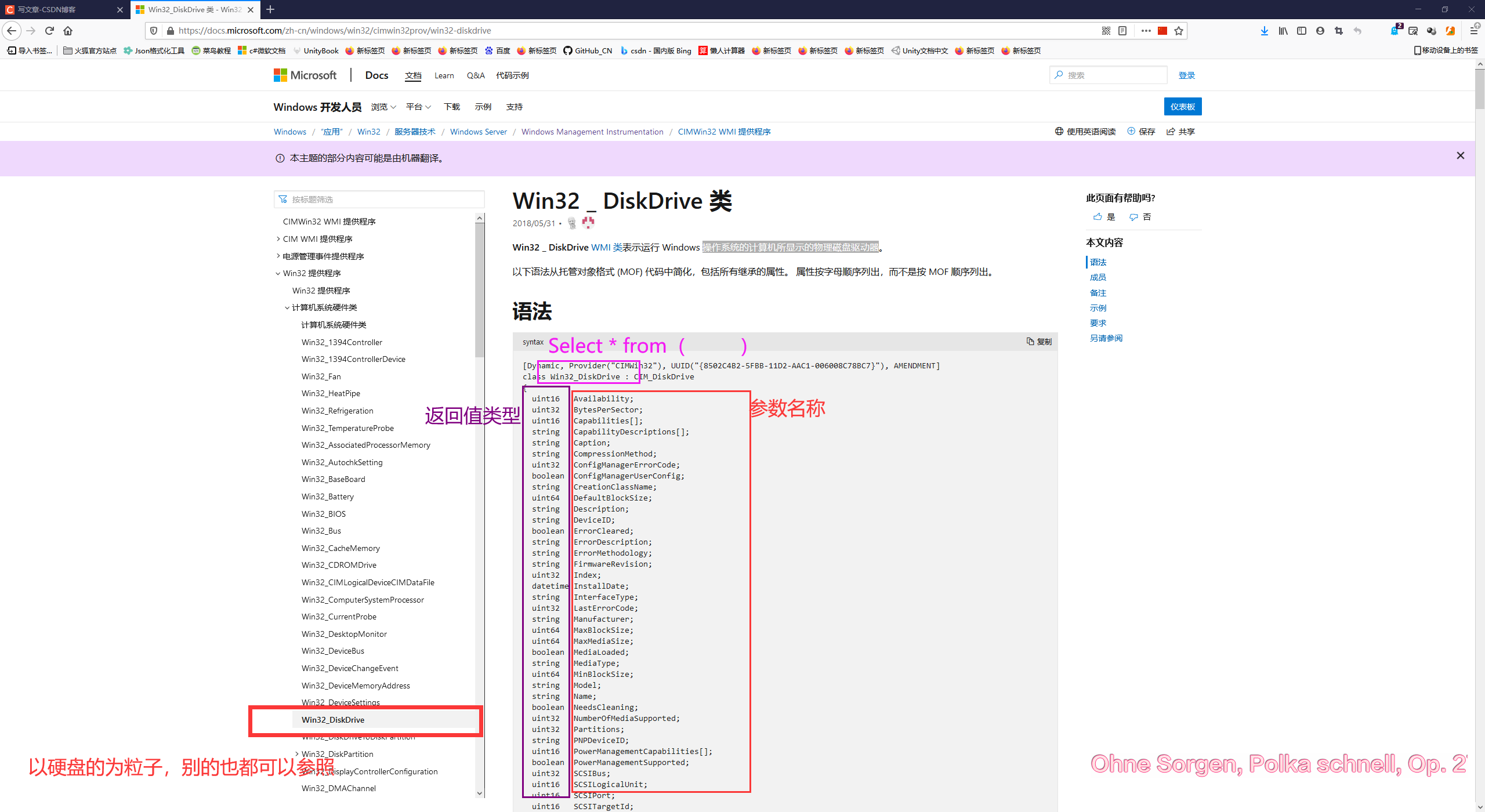Open the 平台 dropdown menu
The height and width of the screenshot is (812, 1485).
[418, 107]
